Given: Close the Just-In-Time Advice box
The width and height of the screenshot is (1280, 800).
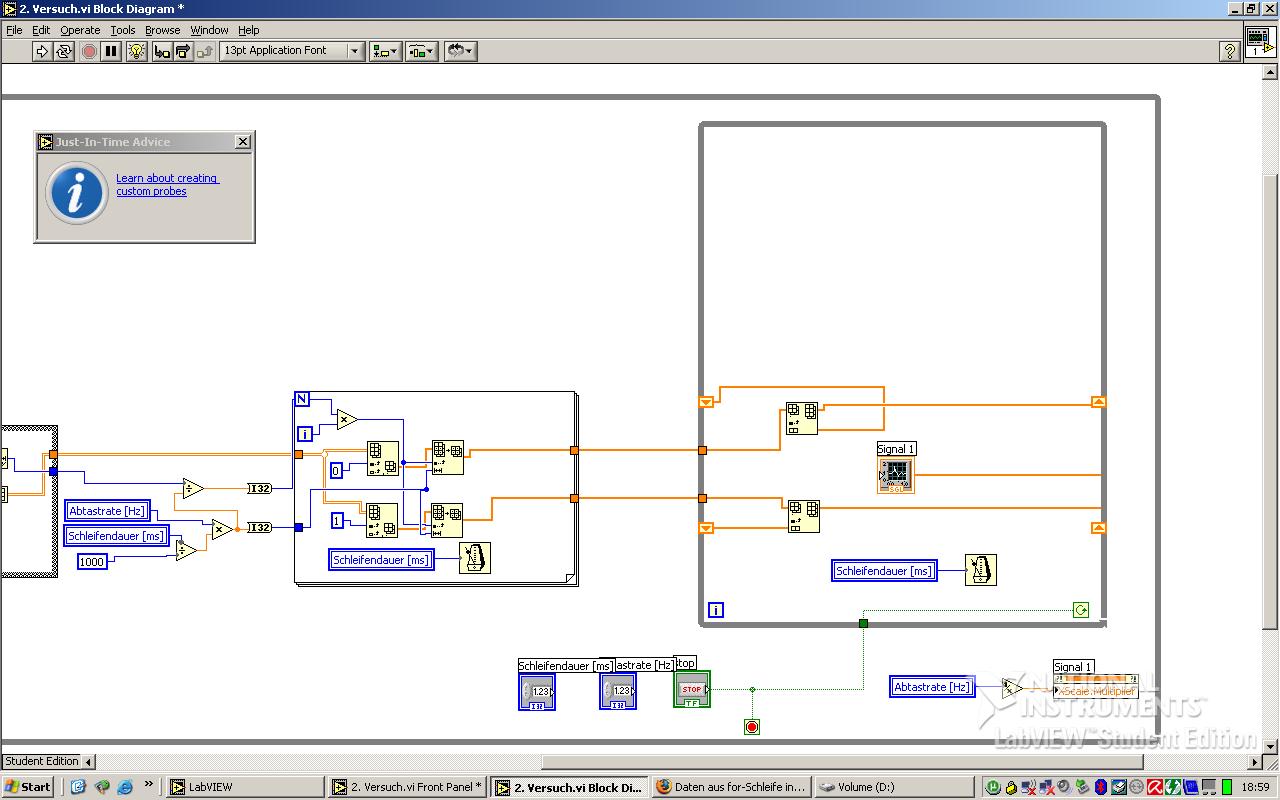Looking at the screenshot, I should click(x=242, y=142).
